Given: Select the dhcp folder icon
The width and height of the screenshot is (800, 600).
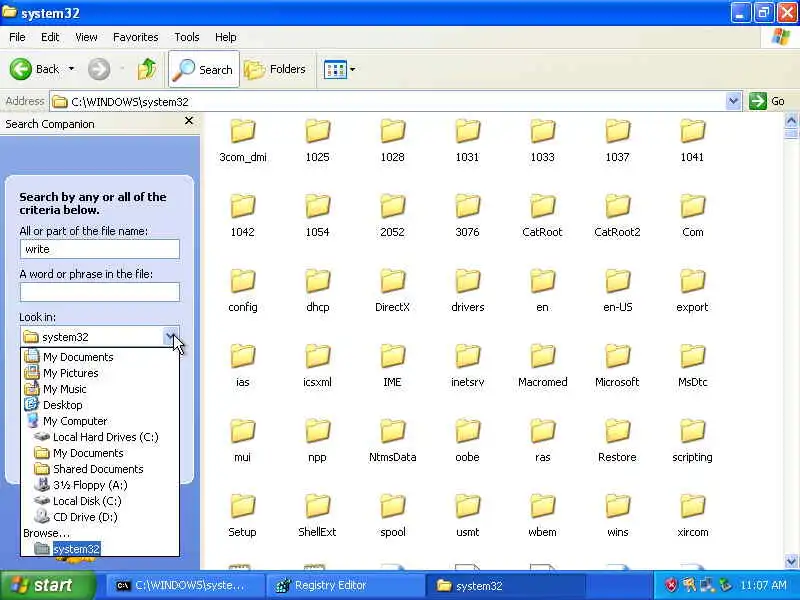Looking at the screenshot, I should pos(317,281).
